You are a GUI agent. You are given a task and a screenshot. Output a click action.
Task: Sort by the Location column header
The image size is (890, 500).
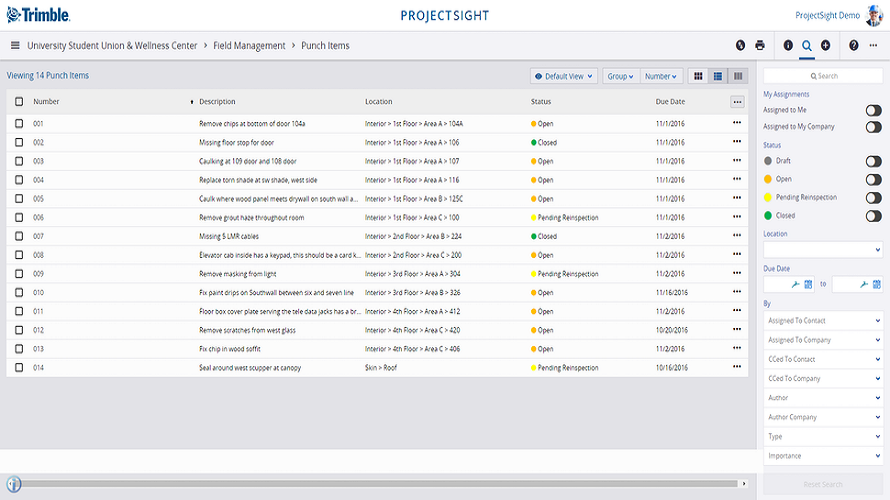click(x=379, y=102)
